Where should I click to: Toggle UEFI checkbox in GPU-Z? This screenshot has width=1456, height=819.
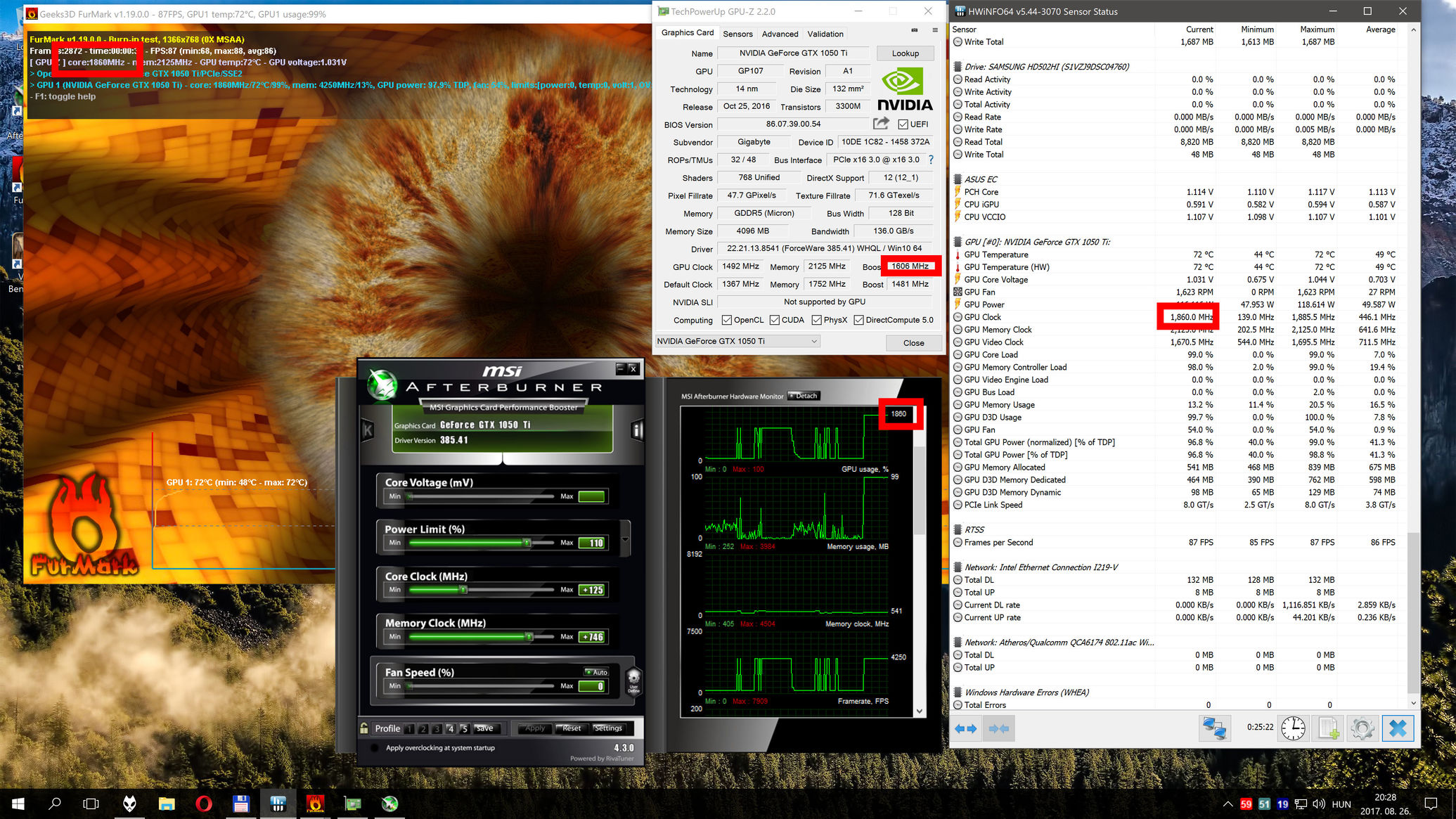[903, 124]
